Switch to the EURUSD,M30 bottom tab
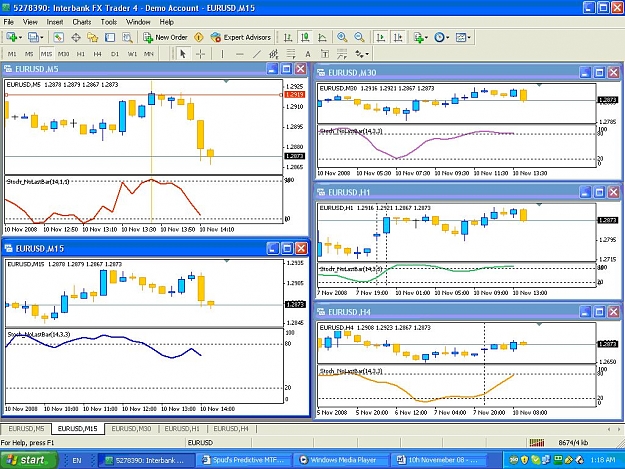 pos(131,429)
